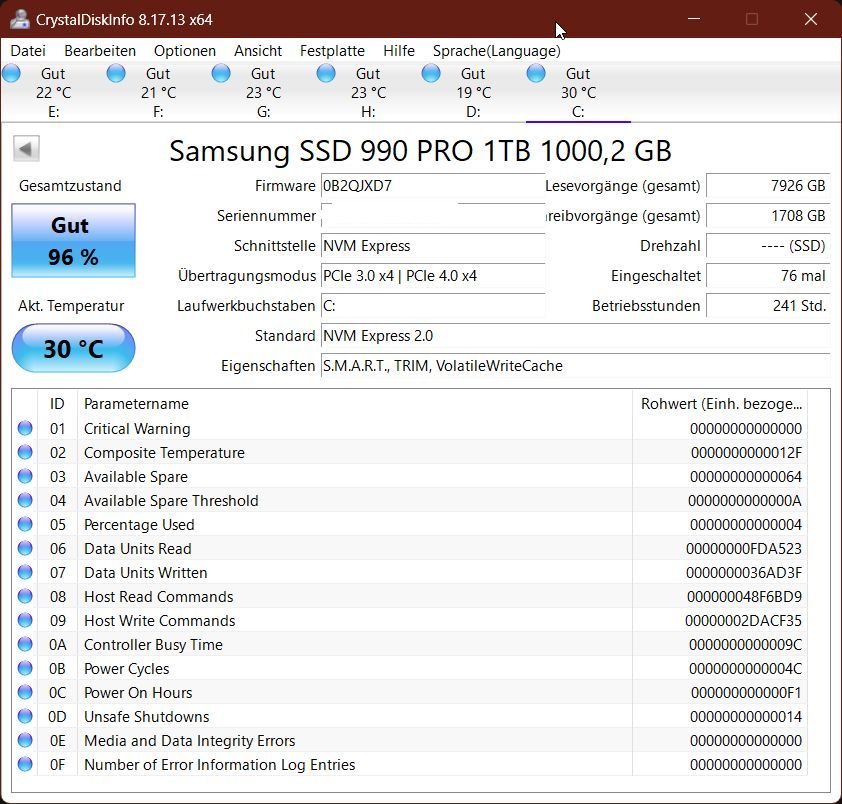Click the status icon above drive H:
This screenshot has height=804, width=842.
click(325, 73)
